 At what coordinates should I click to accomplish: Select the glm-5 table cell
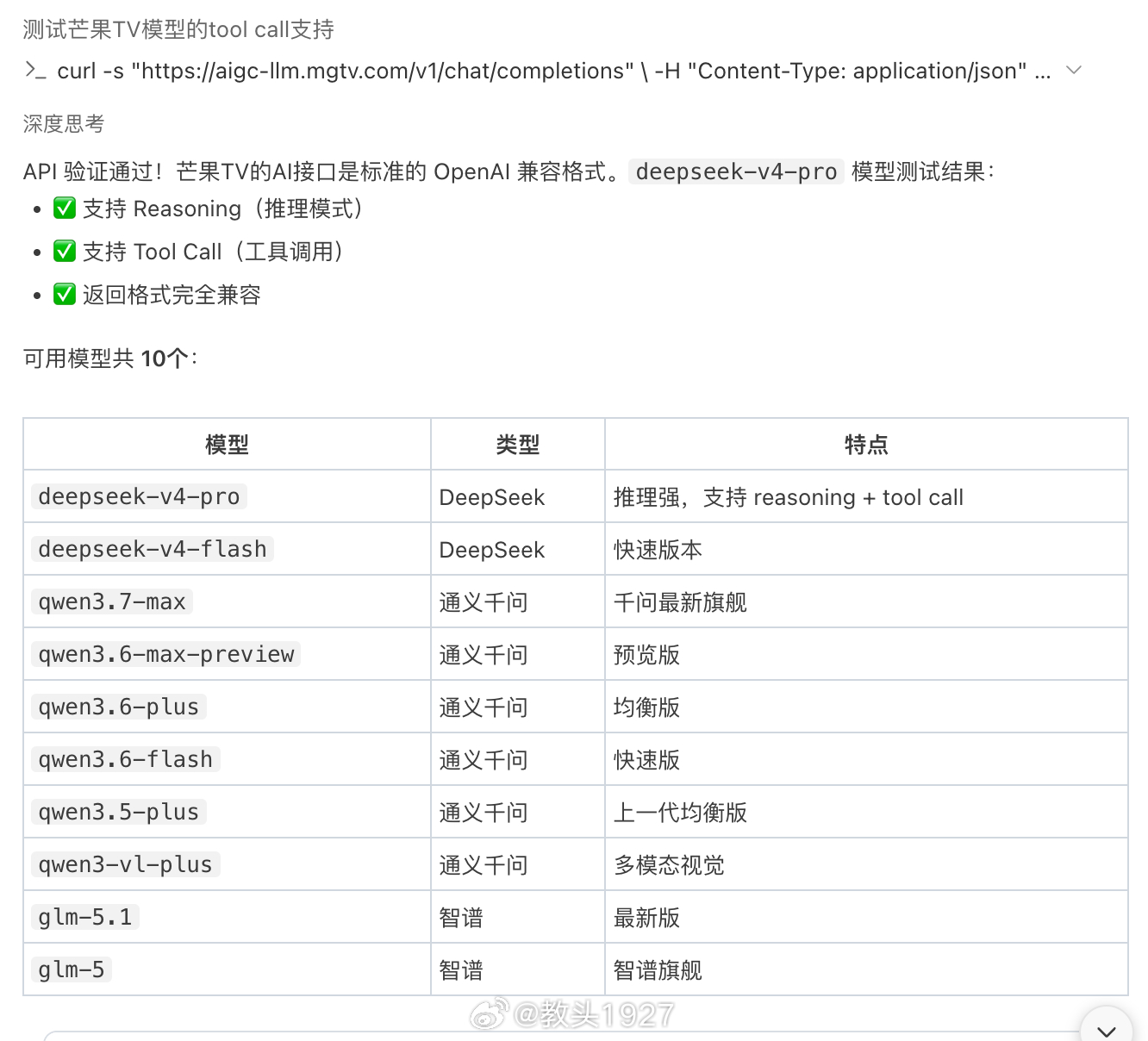pos(227,969)
